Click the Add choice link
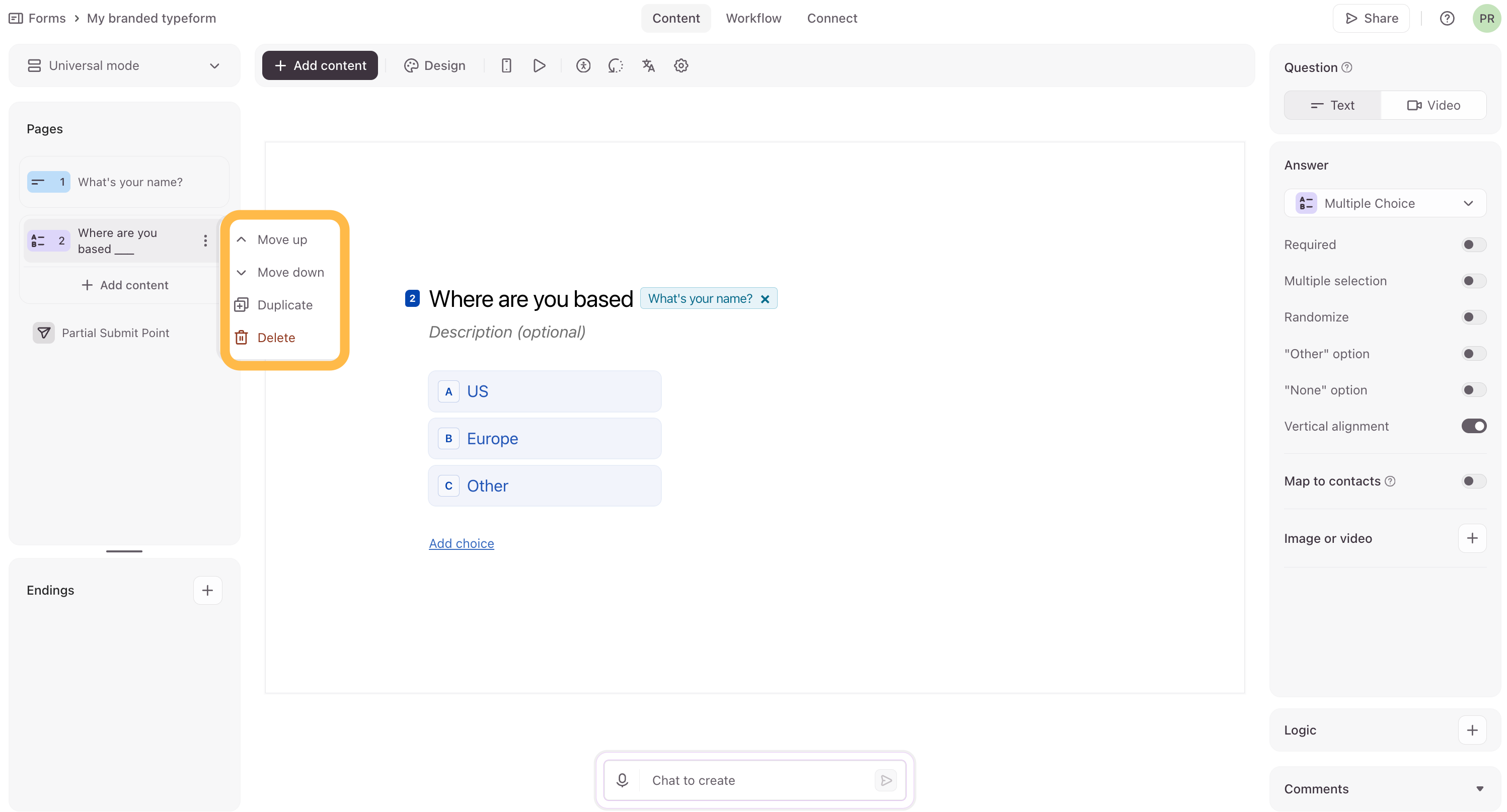1507x812 pixels. tap(461, 543)
